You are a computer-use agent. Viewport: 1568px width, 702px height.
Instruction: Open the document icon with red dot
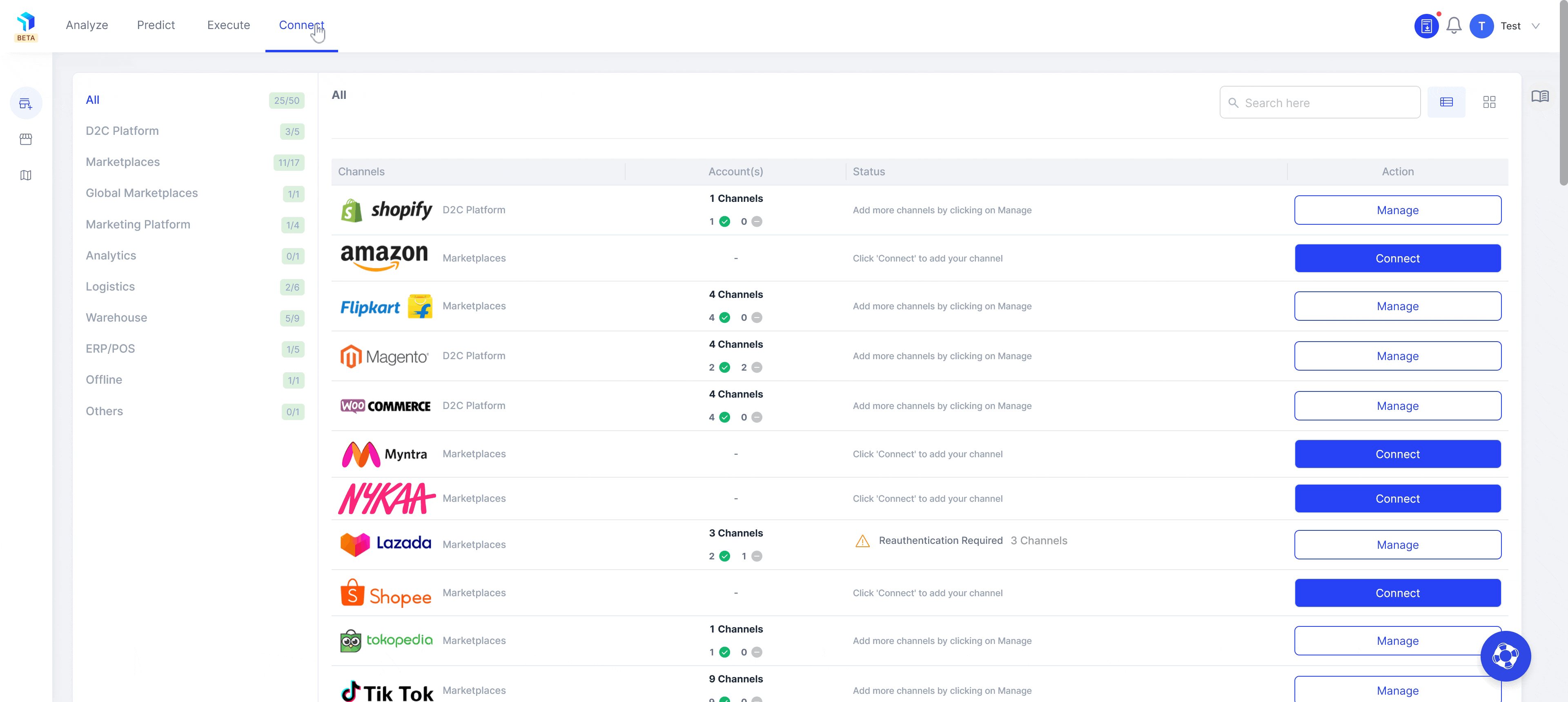tap(1426, 26)
